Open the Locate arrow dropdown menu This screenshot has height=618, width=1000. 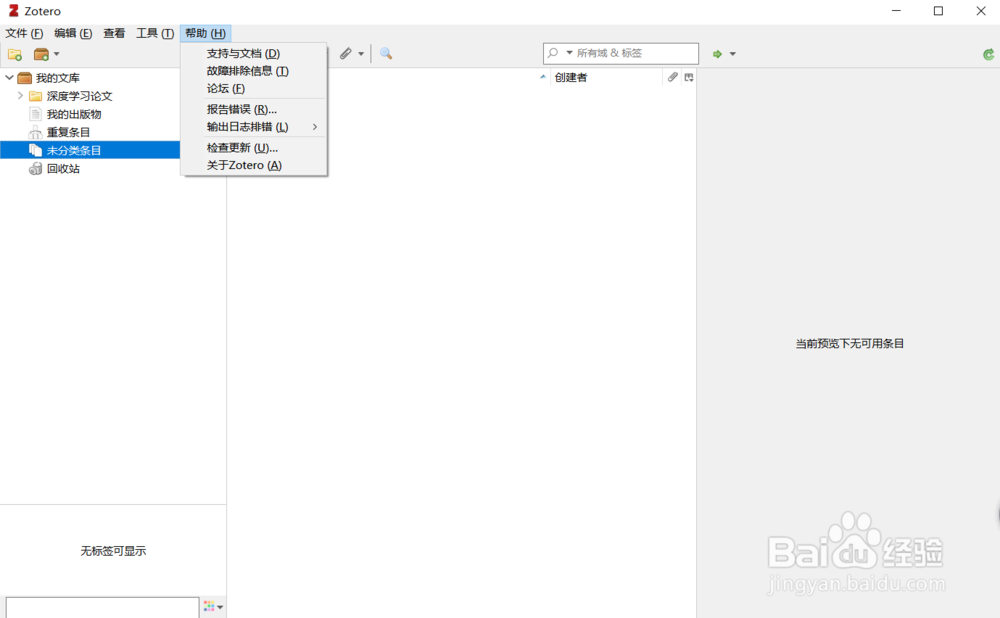pyautogui.click(x=733, y=54)
